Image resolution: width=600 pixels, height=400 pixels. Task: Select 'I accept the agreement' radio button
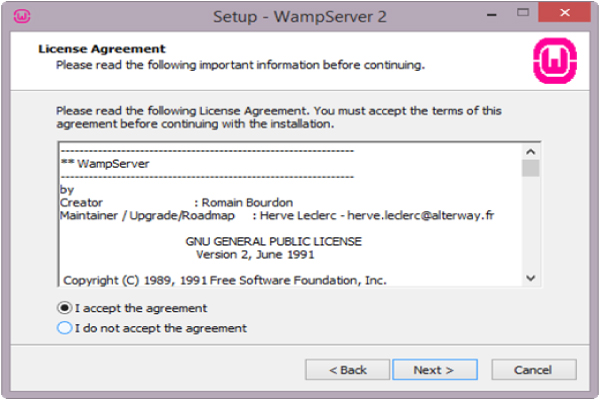click(64, 308)
